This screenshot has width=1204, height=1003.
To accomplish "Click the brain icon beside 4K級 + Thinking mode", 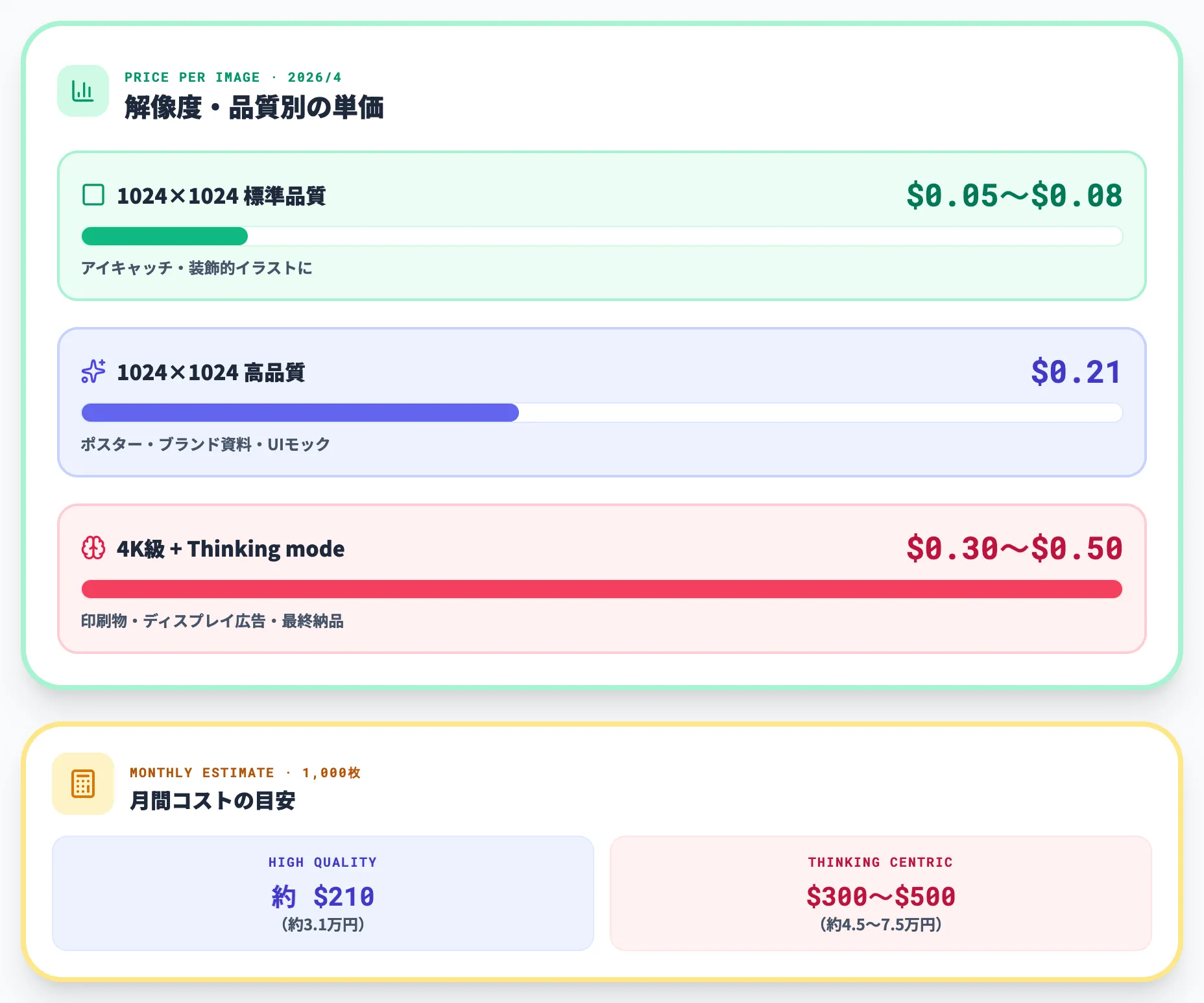I will (x=93, y=548).
